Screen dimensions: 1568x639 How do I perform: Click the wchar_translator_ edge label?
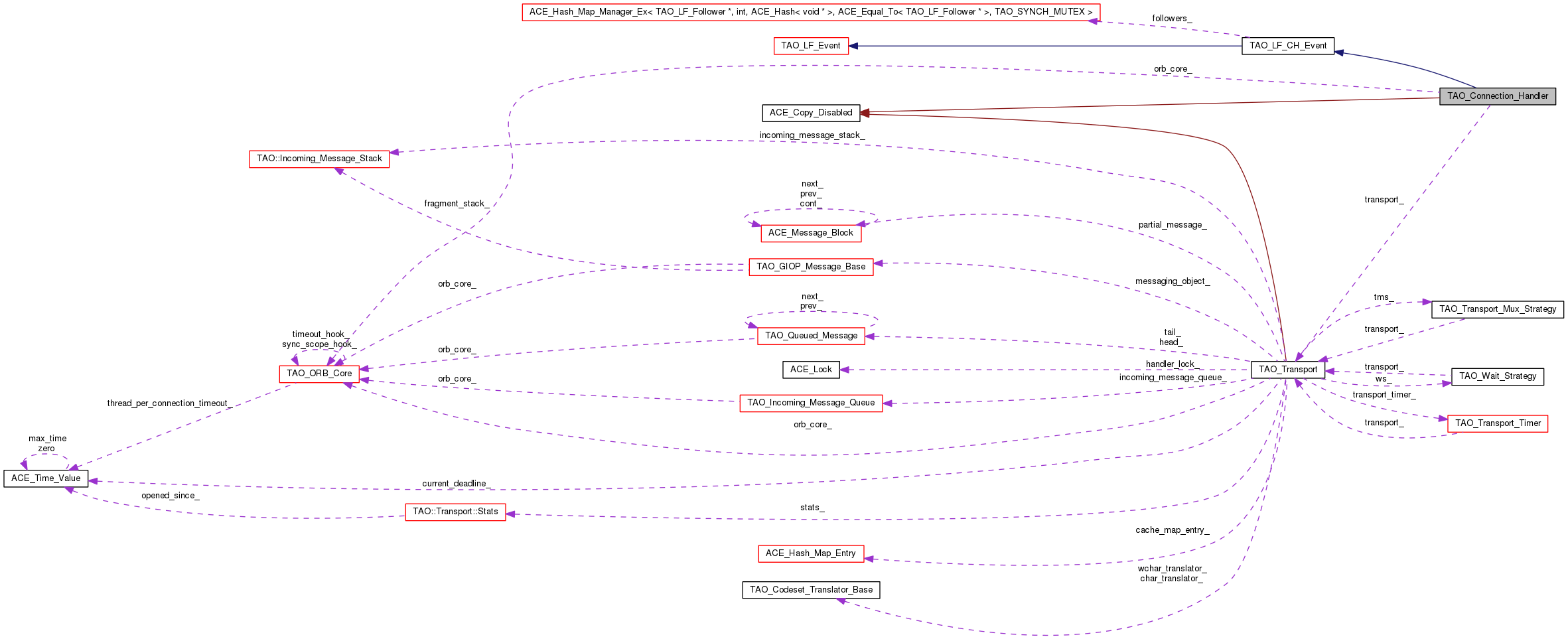[1173, 569]
